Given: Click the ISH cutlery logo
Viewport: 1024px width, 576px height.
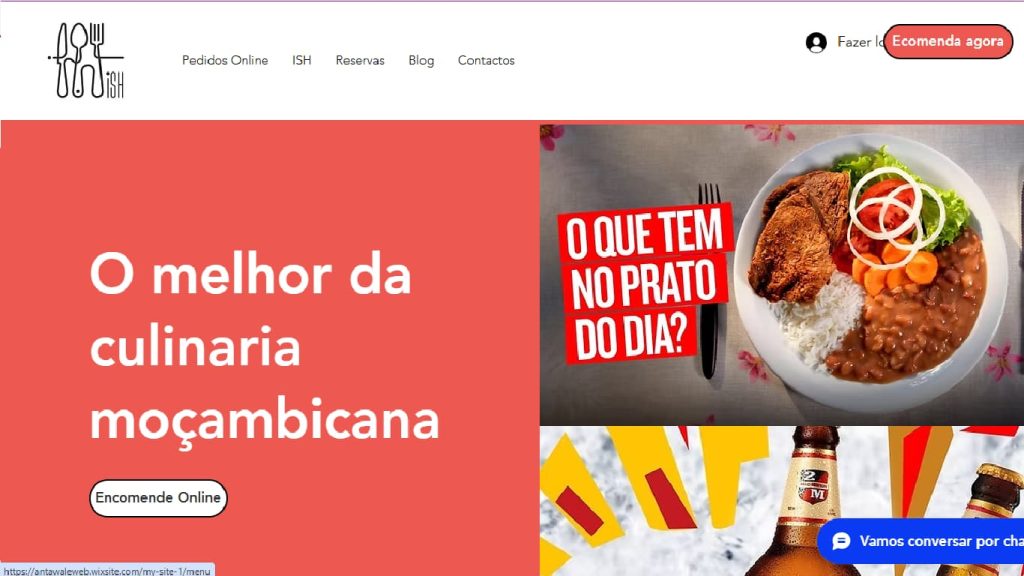Looking at the screenshot, I should click(86, 60).
